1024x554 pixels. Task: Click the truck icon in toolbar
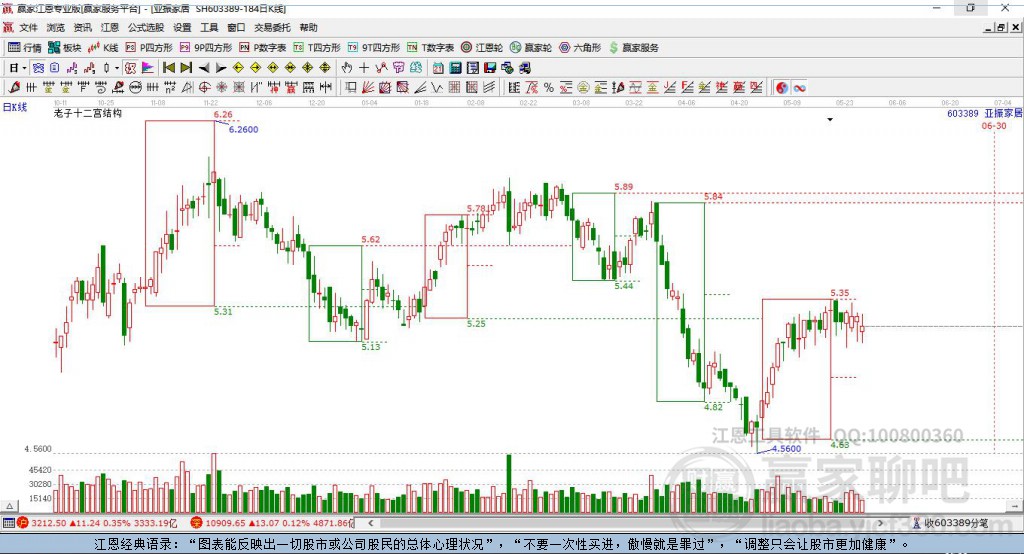point(525,68)
